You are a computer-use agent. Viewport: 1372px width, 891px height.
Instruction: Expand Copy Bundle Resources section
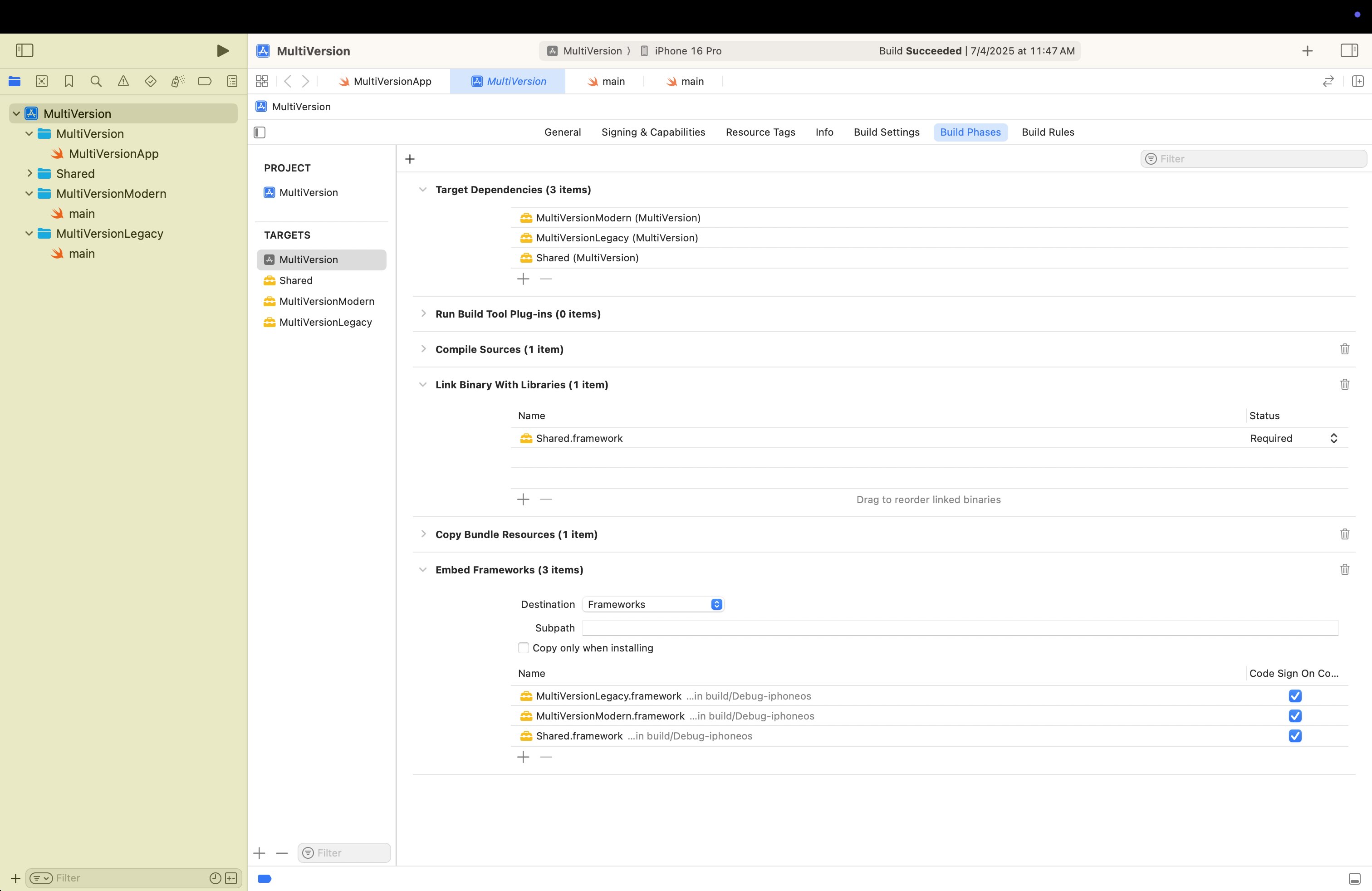coord(423,534)
